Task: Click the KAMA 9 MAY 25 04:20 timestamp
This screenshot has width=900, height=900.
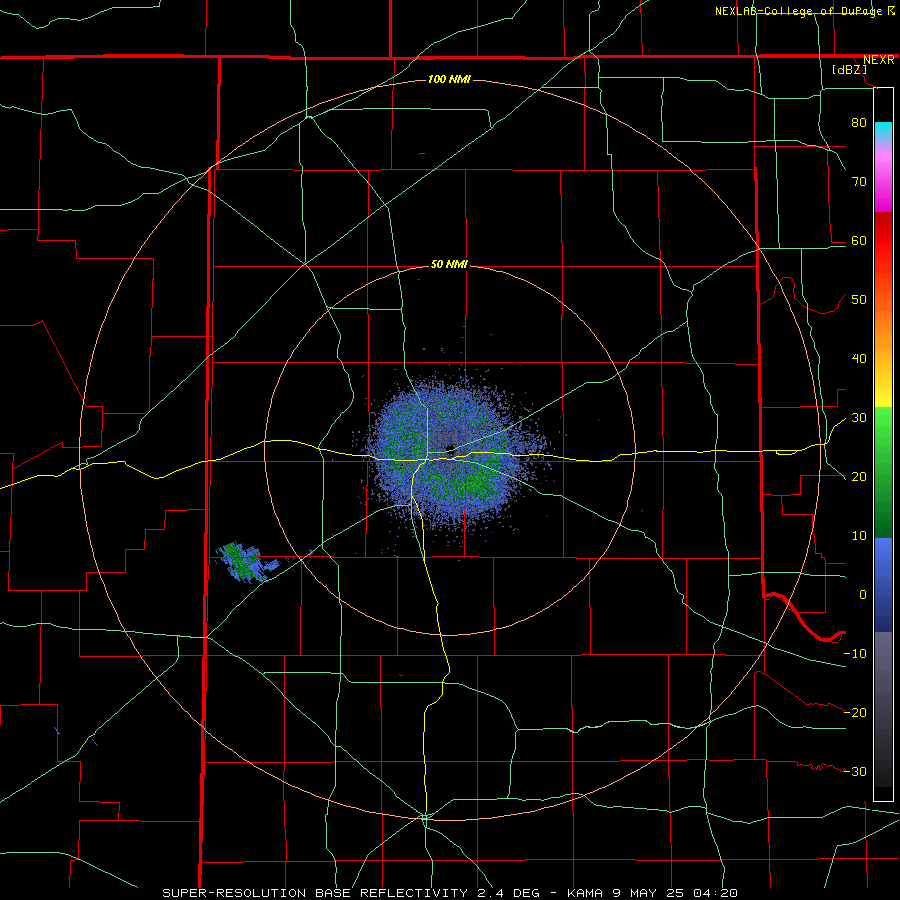Action: point(652,893)
